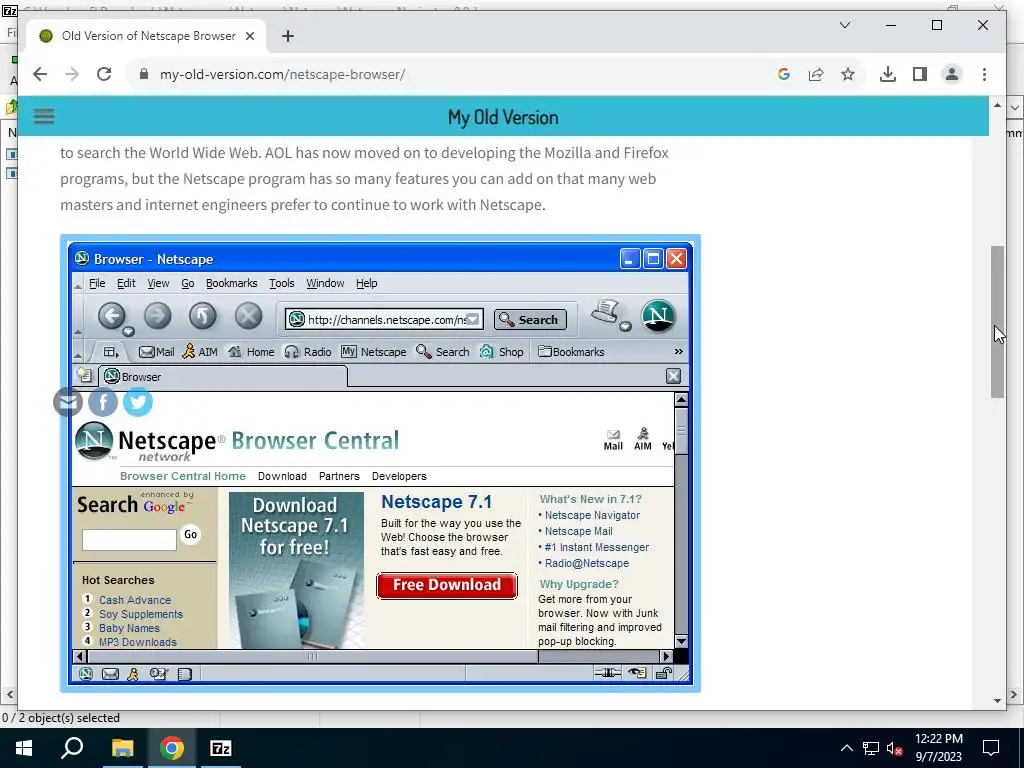
Task: Click the Search button in Netscape screenshot toolbar
Action: pos(530,319)
